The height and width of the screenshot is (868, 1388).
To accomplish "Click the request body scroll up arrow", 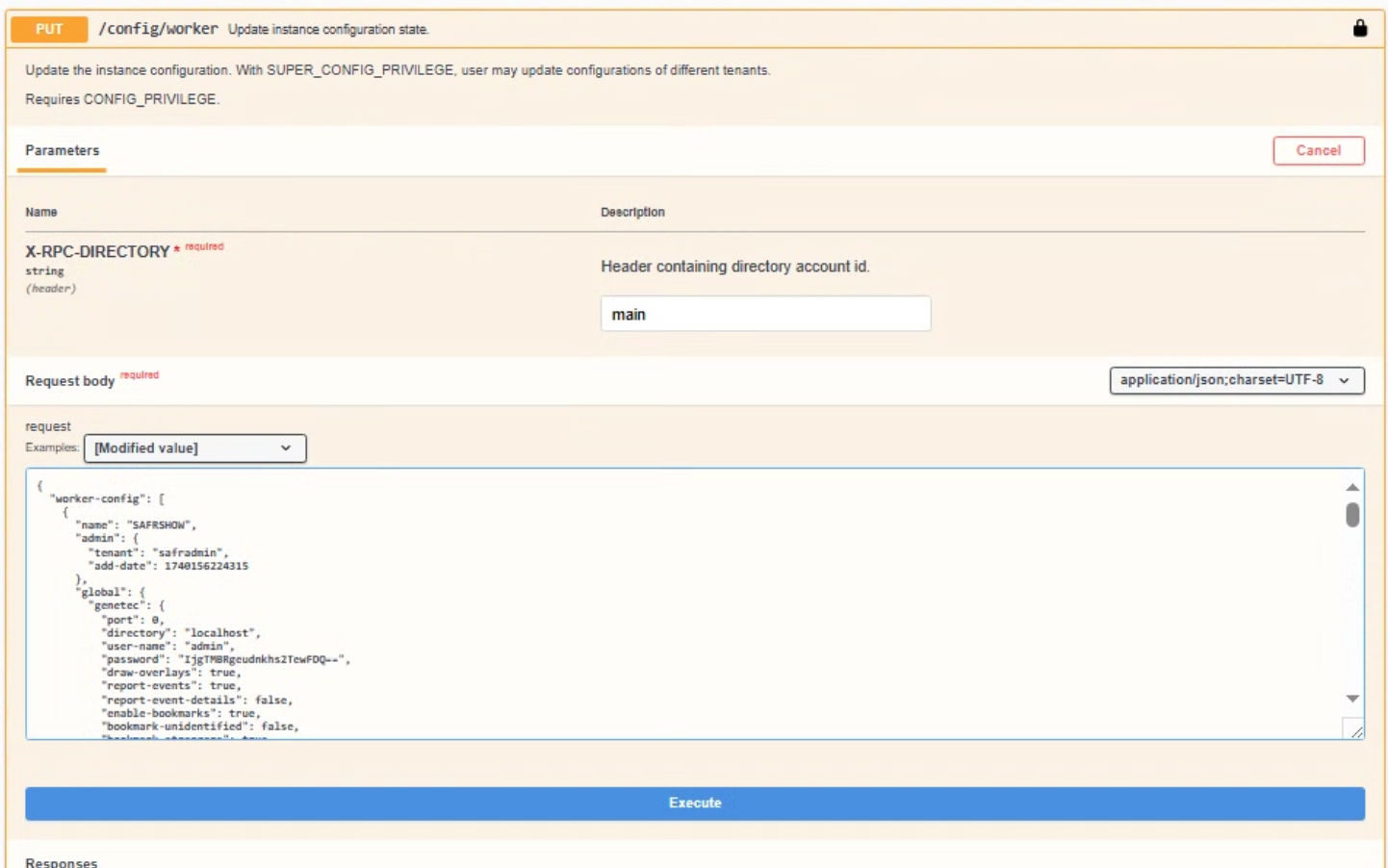I will tap(1352, 487).
